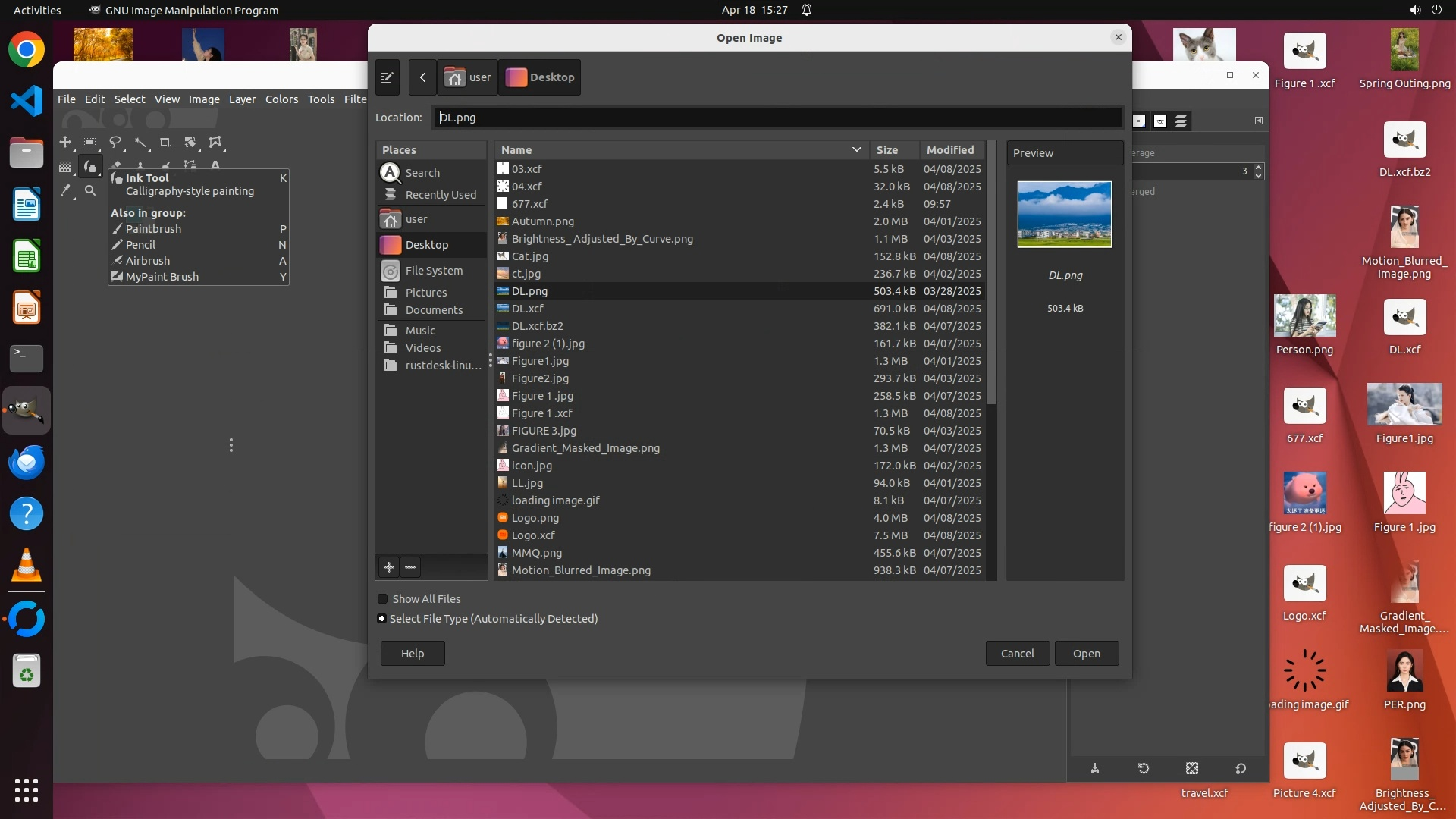Viewport: 1456px width, 819px height.
Task: Select the Zoom magnifier tool
Action: 90,191
